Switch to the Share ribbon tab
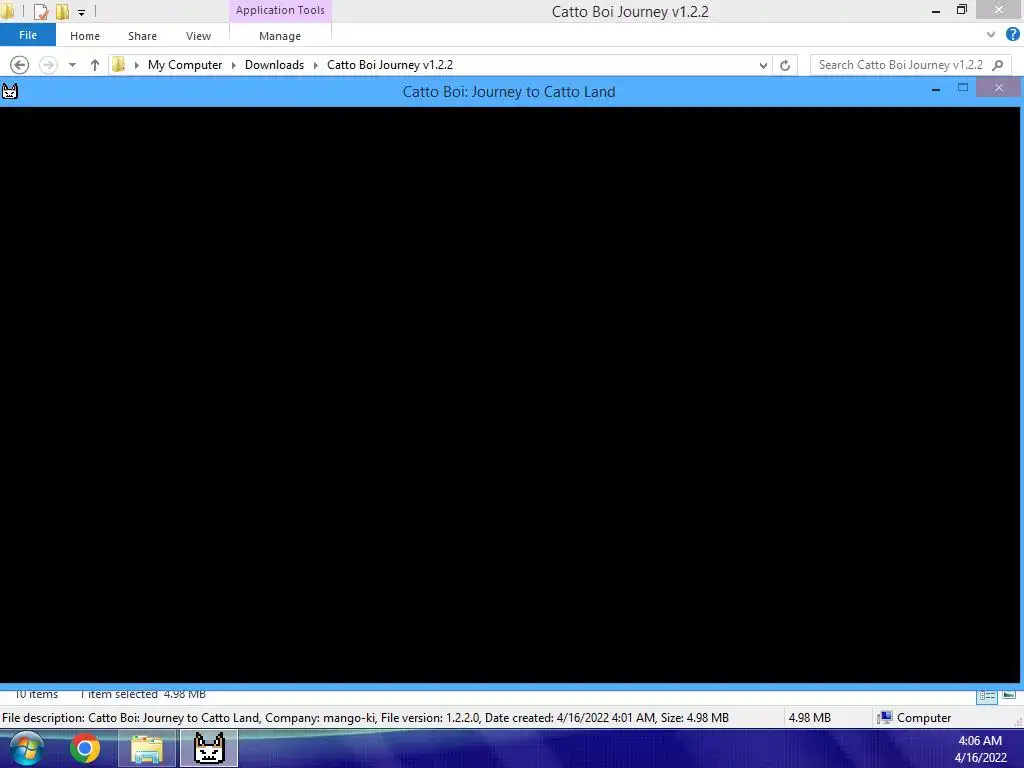 point(142,36)
